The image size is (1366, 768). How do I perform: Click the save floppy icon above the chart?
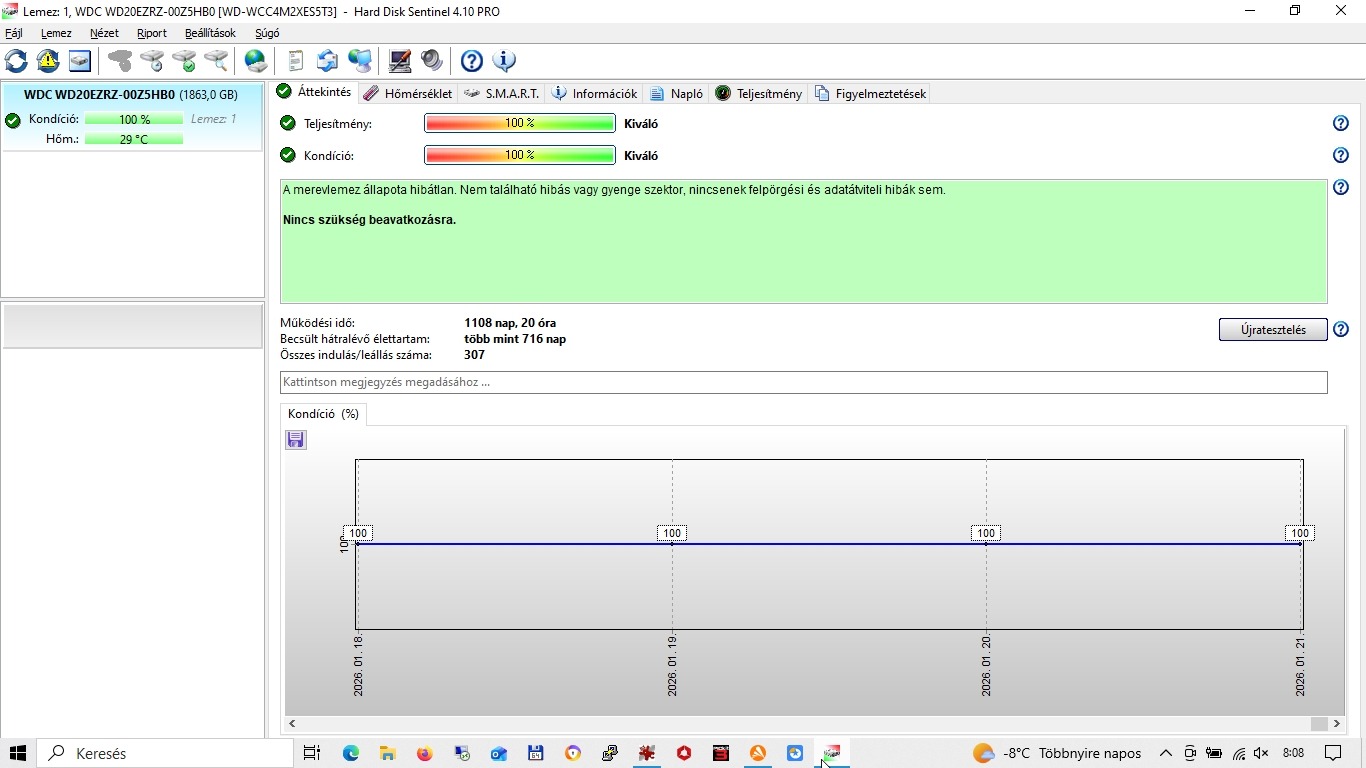296,440
